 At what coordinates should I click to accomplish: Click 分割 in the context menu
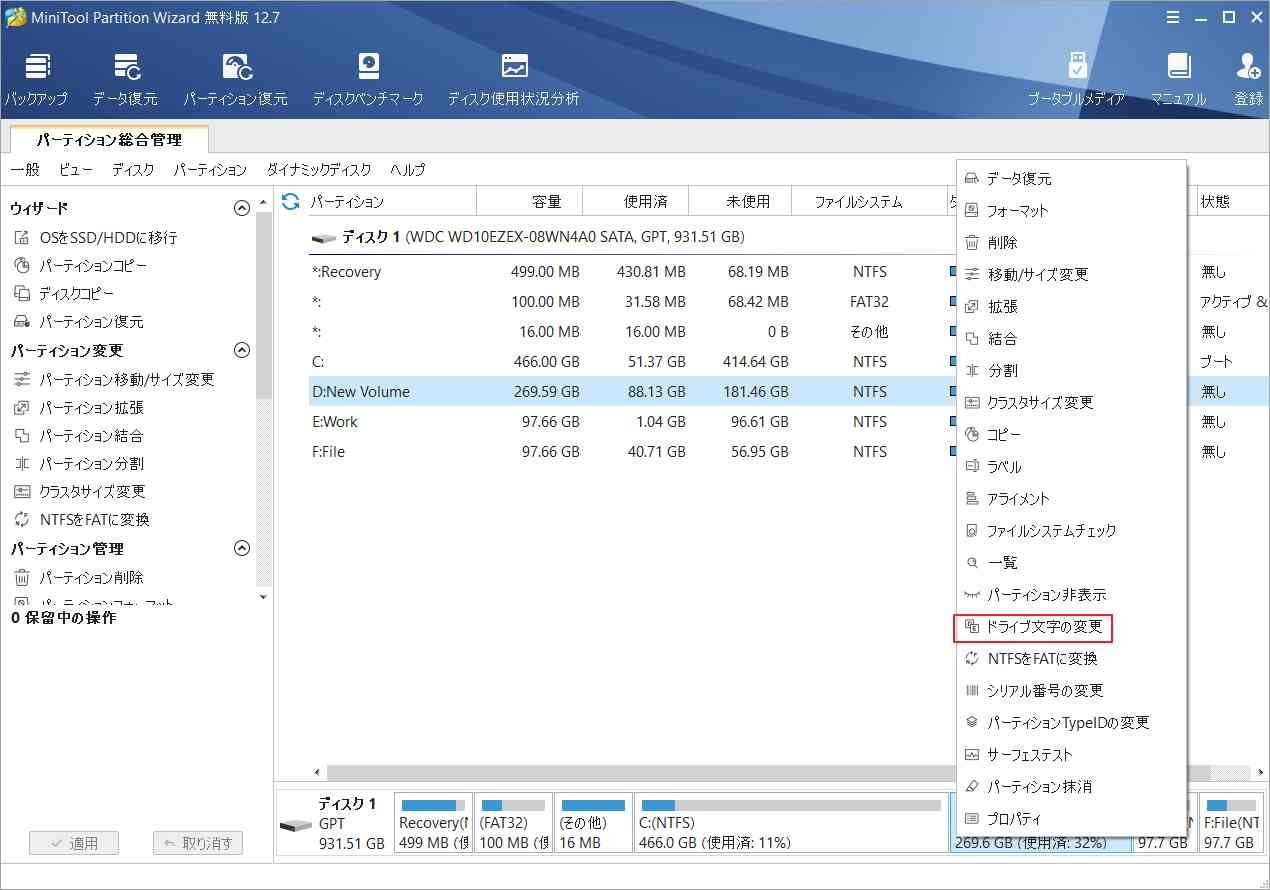point(1071,371)
